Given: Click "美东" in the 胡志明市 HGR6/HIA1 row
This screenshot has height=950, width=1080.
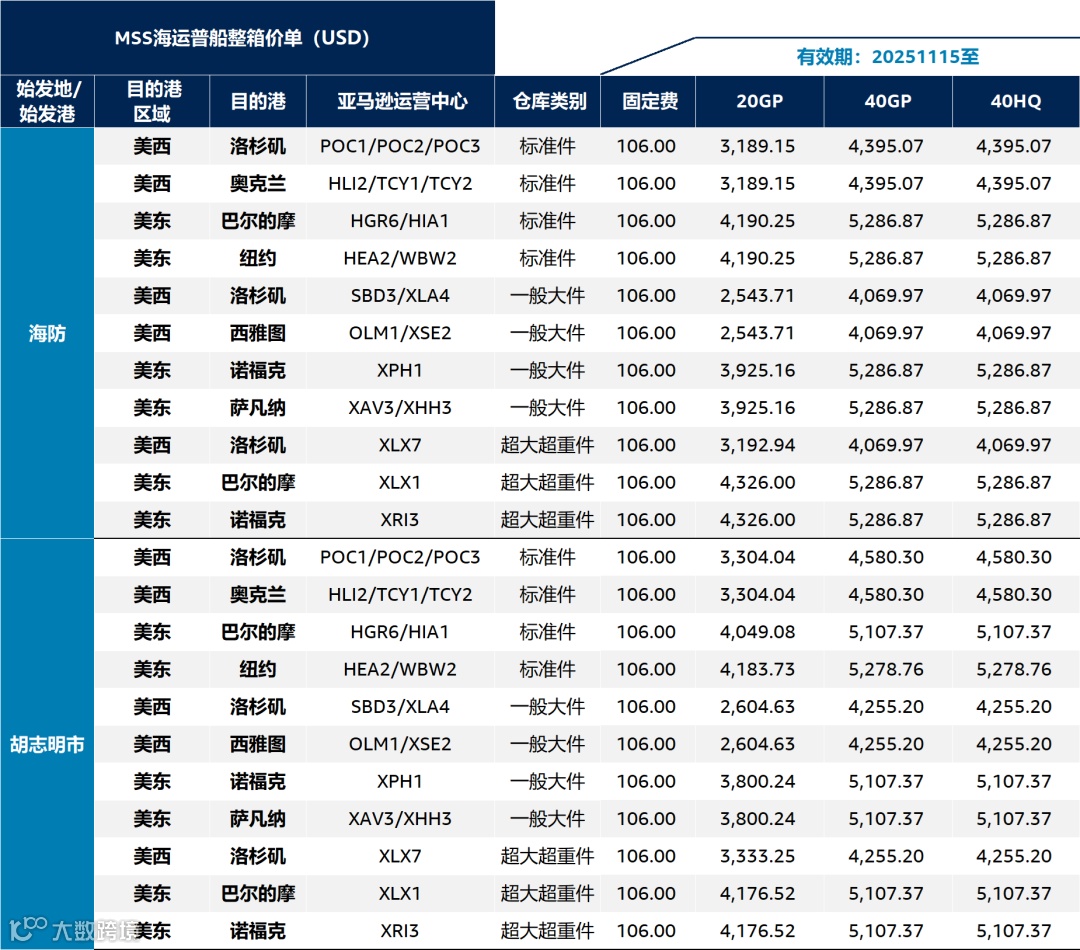Looking at the screenshot, I should point(152,632).
